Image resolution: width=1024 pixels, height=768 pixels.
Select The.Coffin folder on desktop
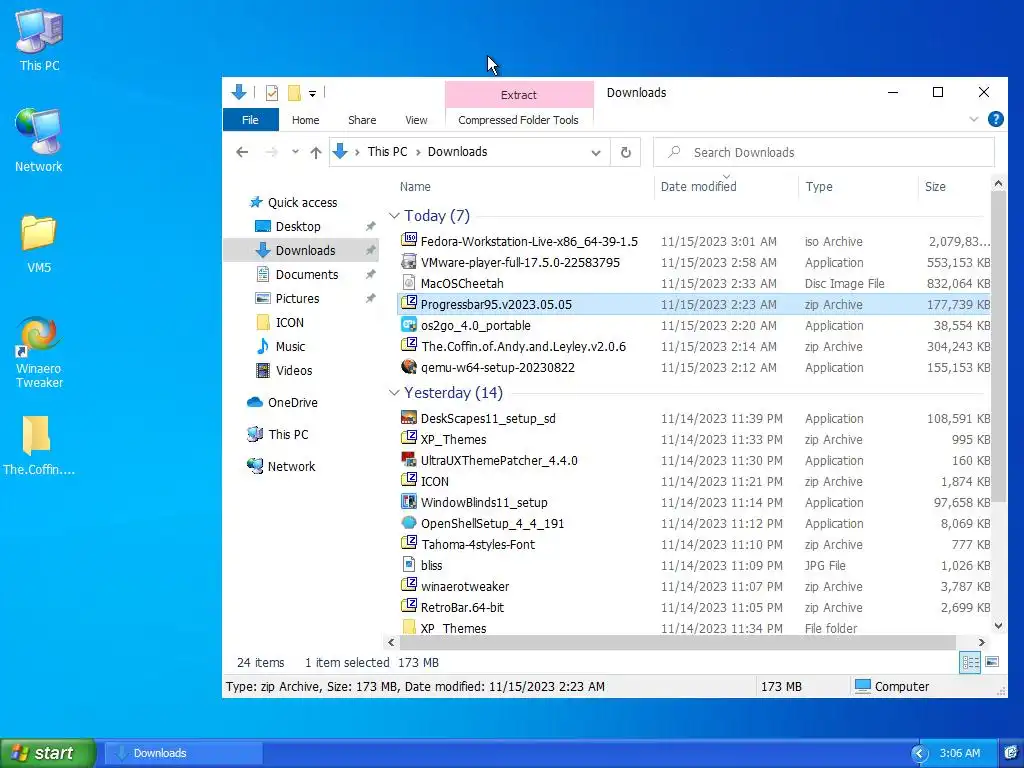(39, 445)
